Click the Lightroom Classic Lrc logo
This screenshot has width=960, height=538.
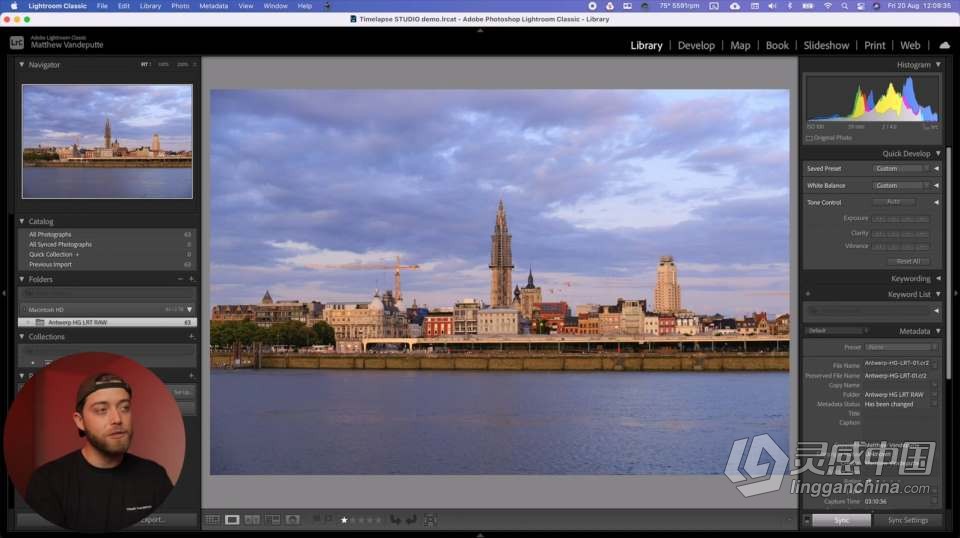[17, 43]
